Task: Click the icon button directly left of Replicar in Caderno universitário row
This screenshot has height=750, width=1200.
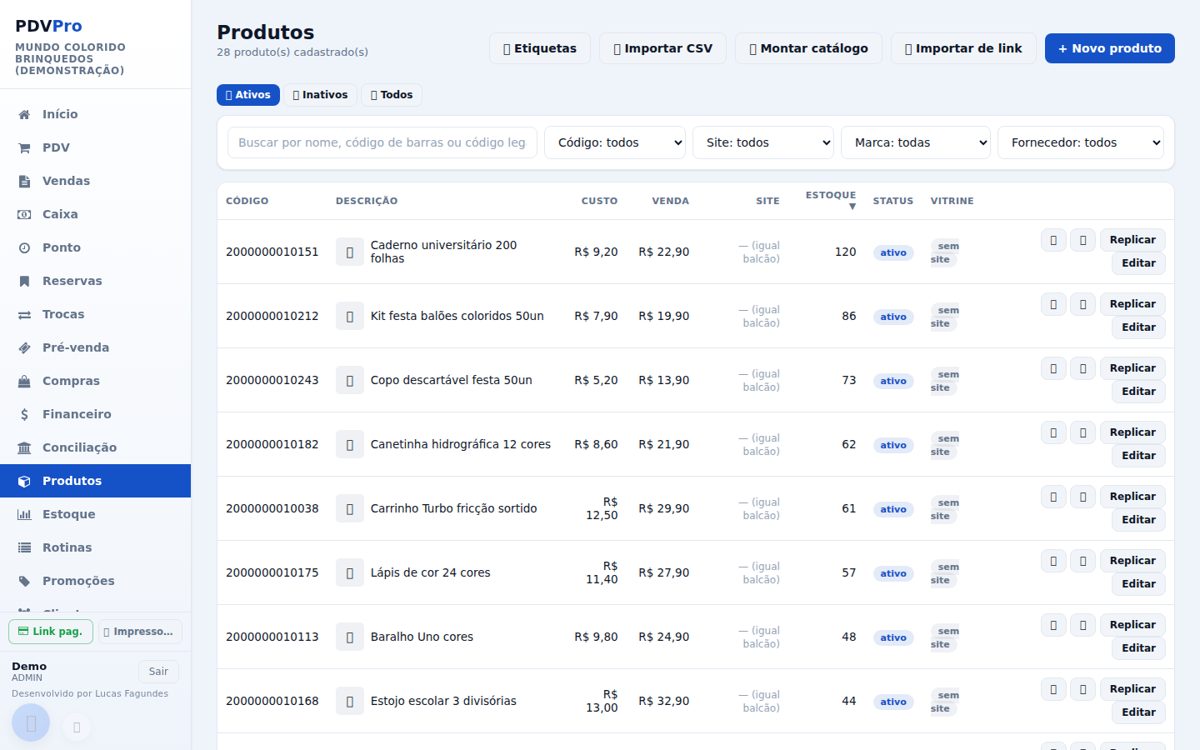Action: (1083, 240)
